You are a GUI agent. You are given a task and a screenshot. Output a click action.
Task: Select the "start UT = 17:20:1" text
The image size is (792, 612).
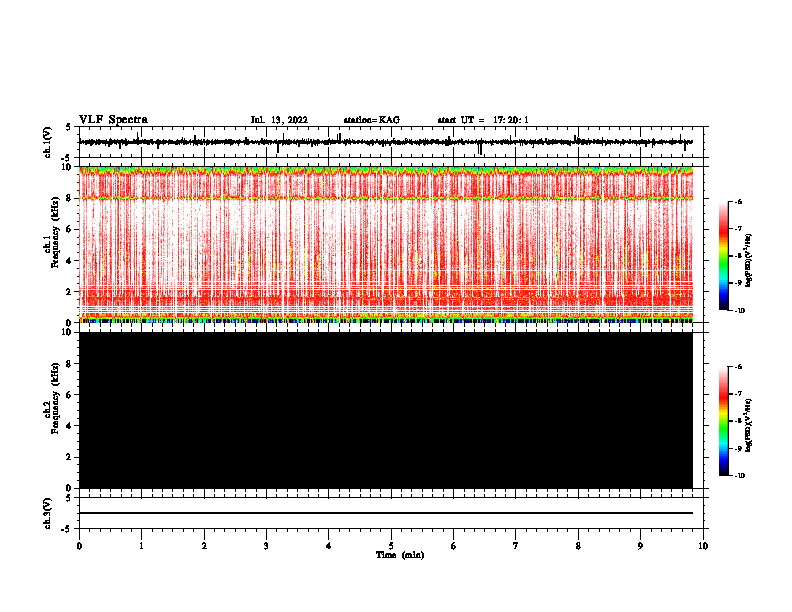(483, 120)
